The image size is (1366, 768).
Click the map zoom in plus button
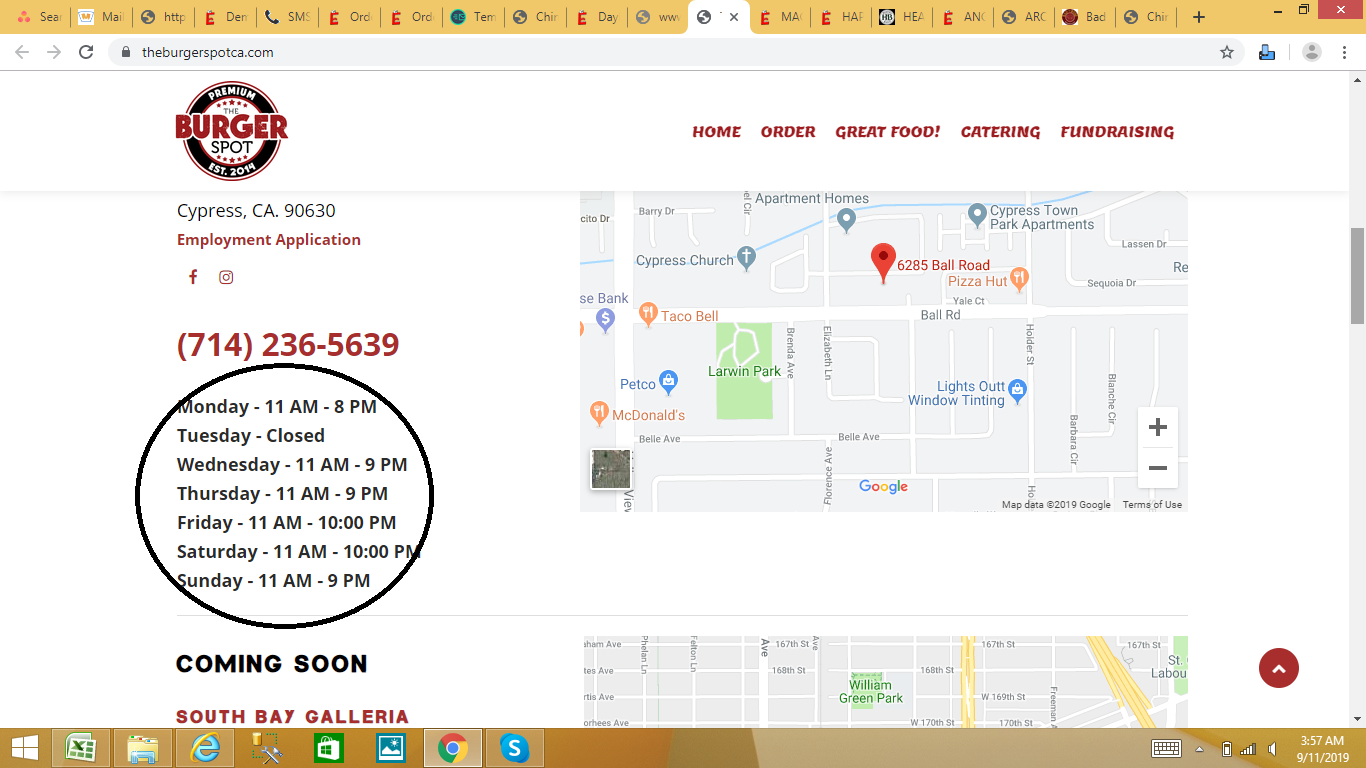point(1157,428)
